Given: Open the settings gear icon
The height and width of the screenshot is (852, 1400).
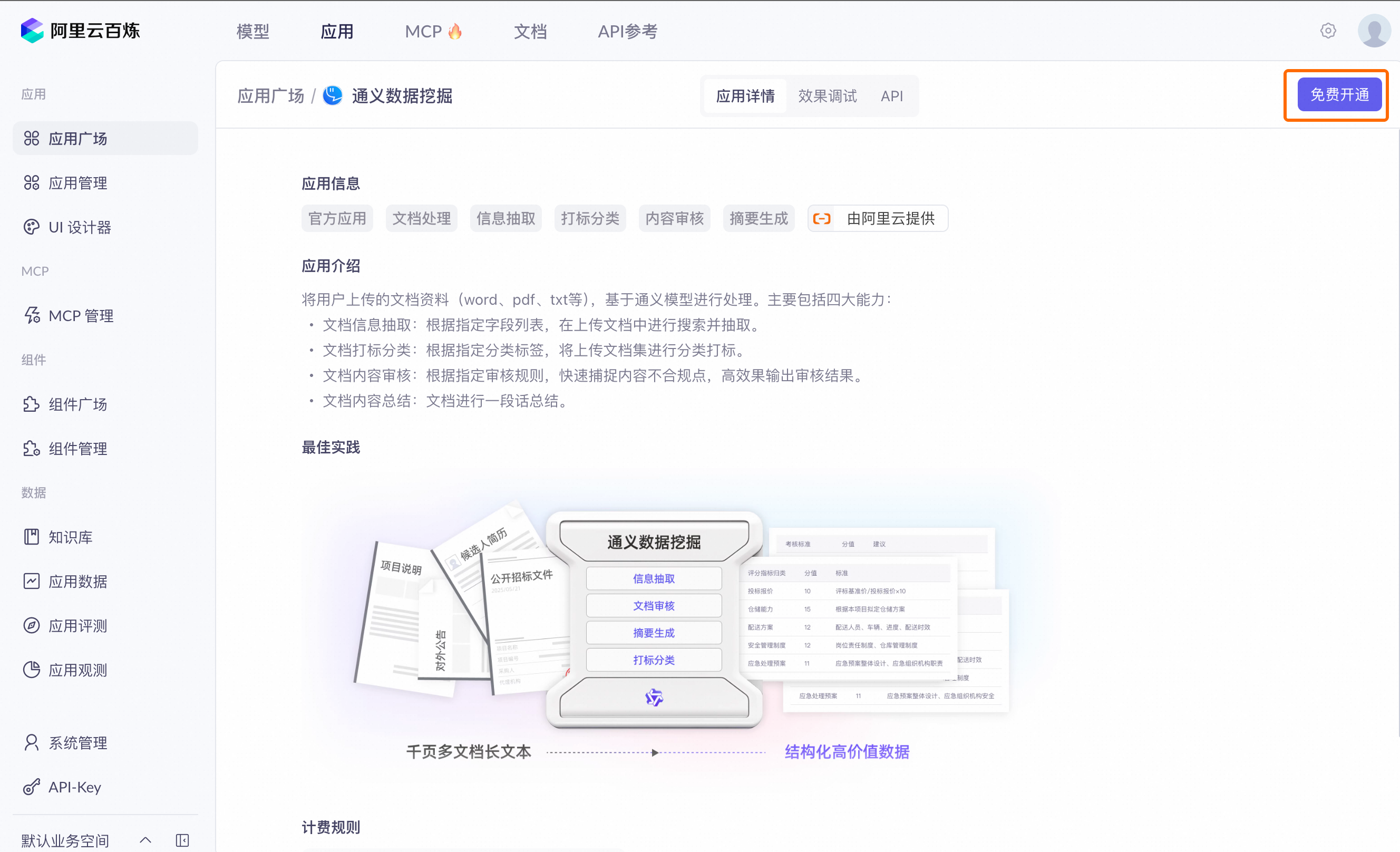Looking at the screenshot, I should (1328, 31).
